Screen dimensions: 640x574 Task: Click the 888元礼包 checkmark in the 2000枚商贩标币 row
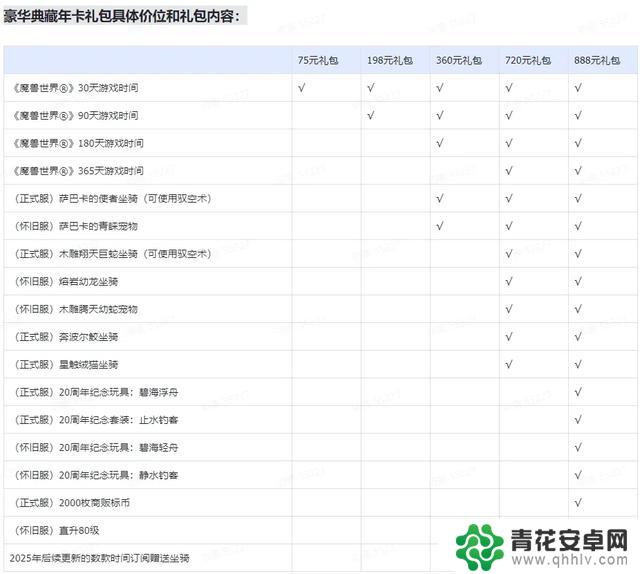click(x=578, y=503)
